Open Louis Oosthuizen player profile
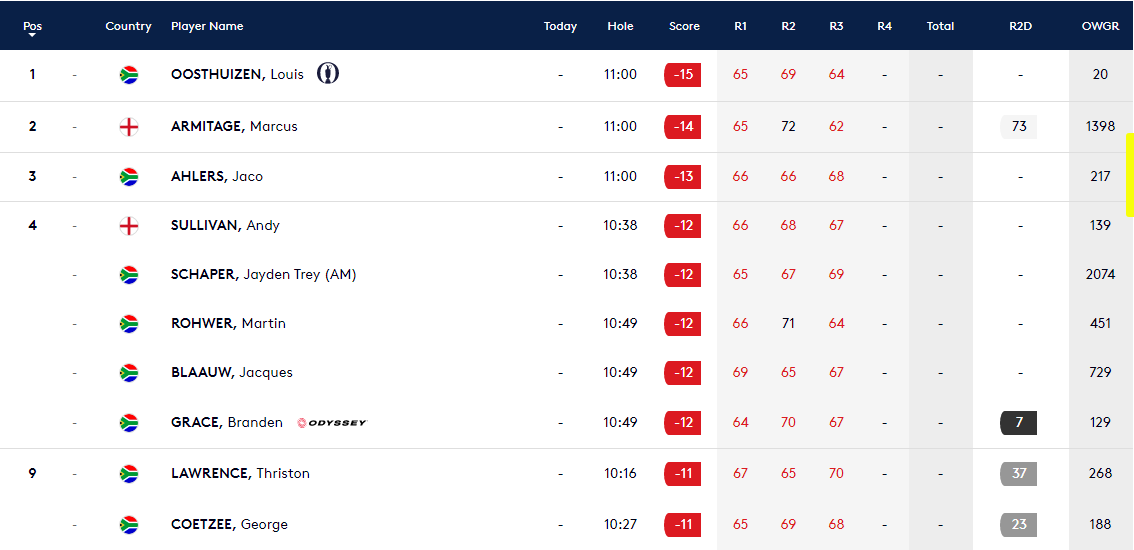Viewport: 1134px width, 550px height. [237, 74]
